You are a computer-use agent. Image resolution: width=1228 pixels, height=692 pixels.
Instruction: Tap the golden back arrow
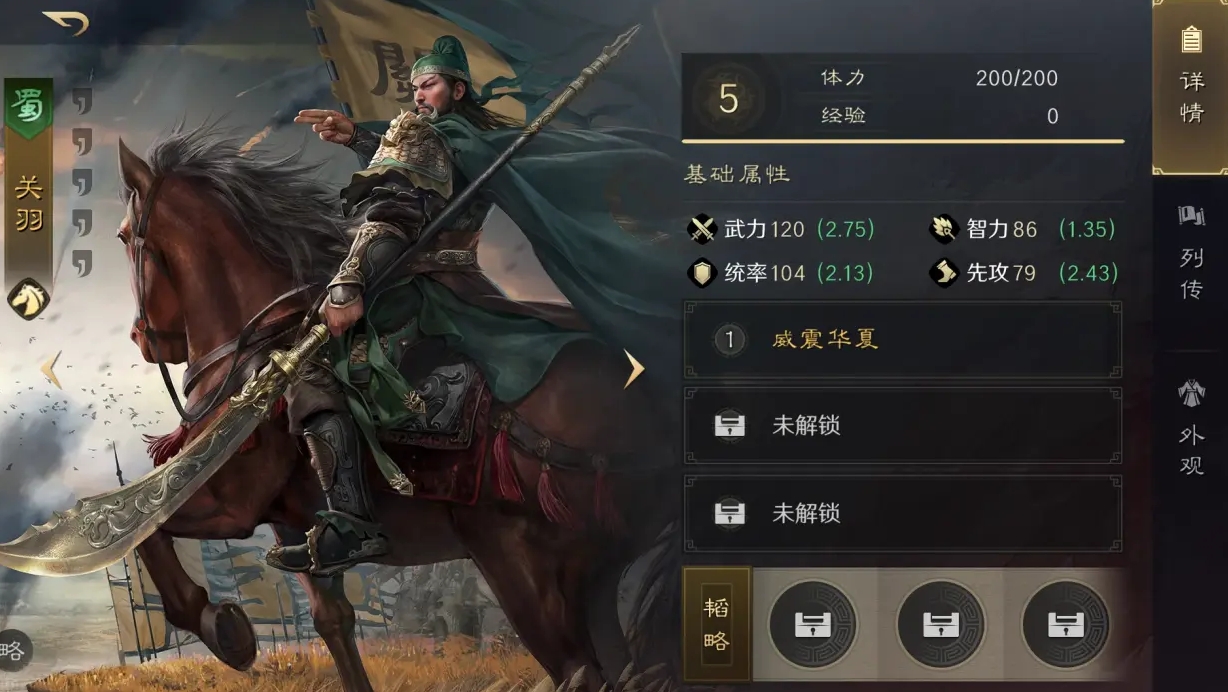point(66,21)
